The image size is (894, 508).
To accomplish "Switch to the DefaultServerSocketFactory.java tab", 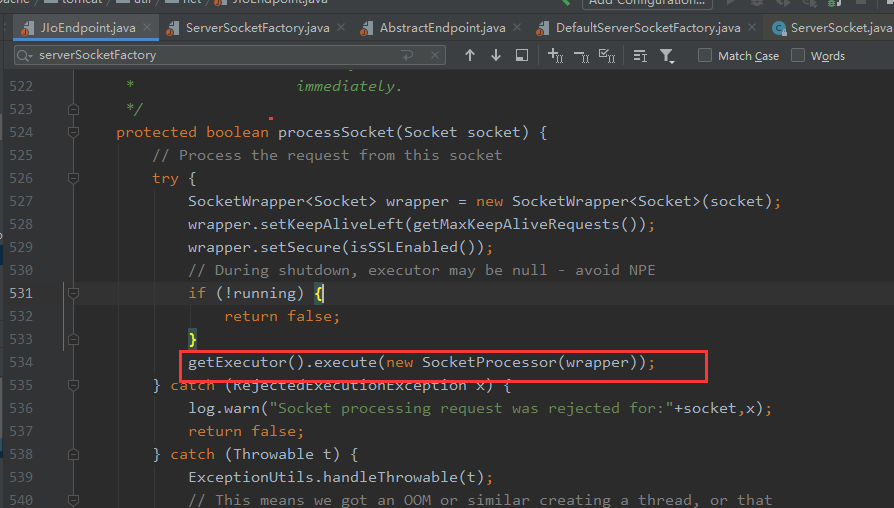I will click(648, 27).
